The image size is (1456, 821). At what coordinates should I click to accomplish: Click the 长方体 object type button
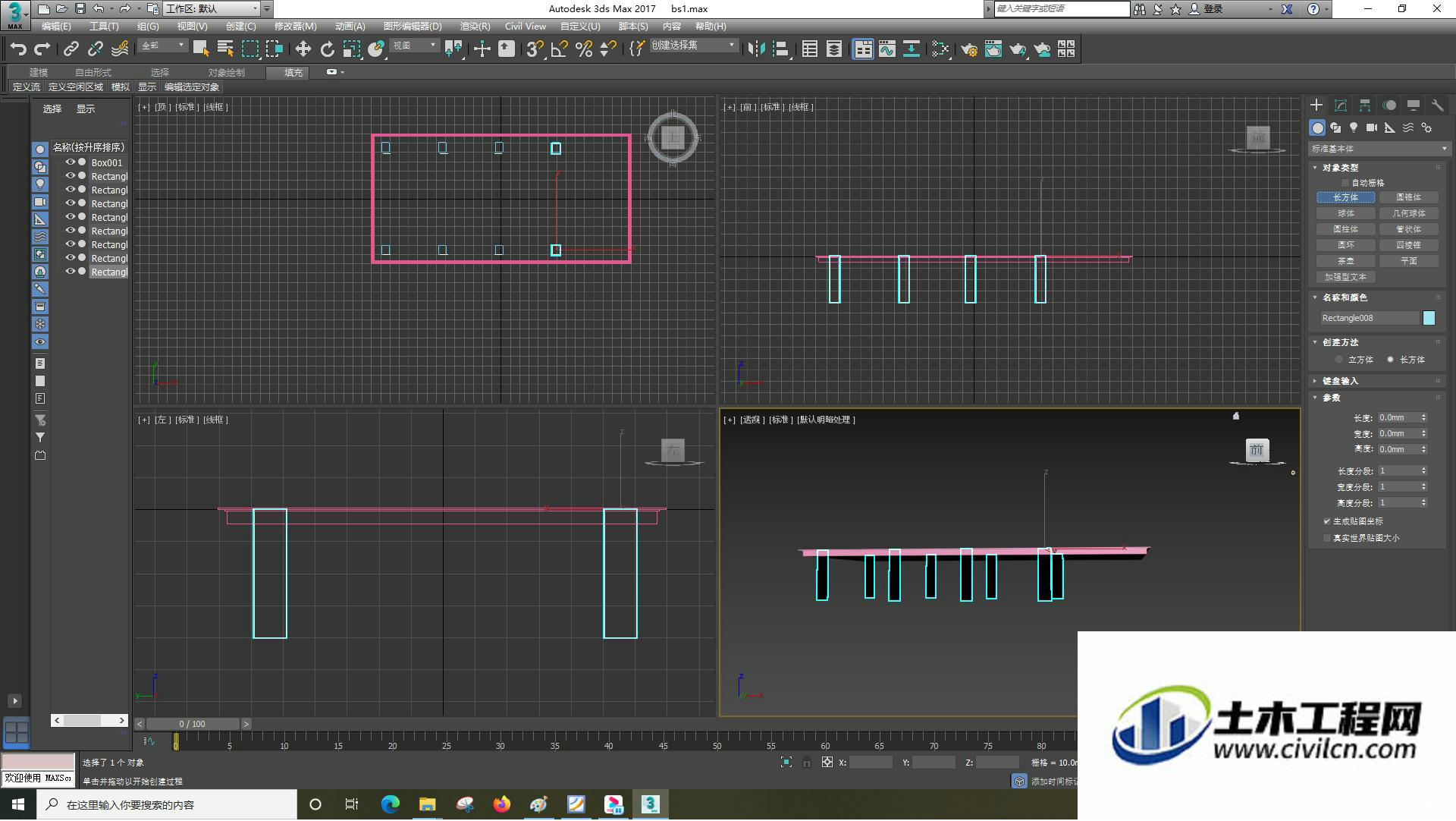pyautogui.click(x=1346, y=197)
